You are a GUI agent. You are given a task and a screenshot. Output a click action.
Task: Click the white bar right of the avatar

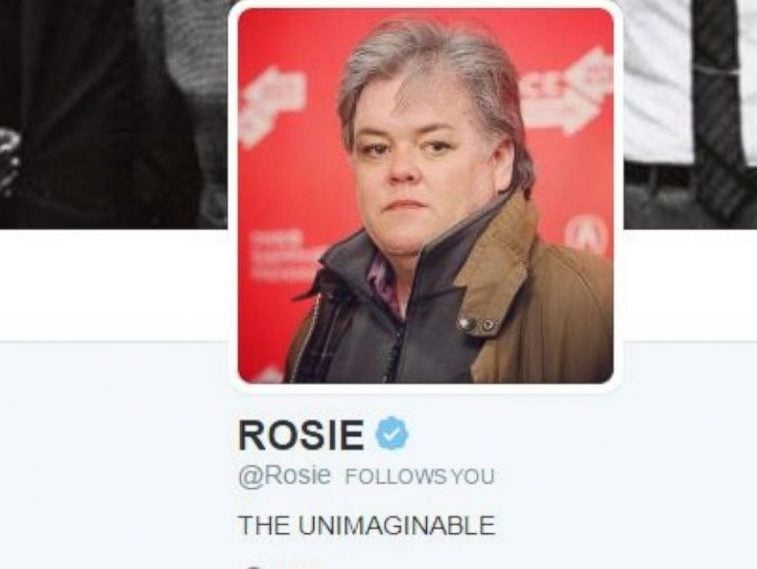[690, 285]
